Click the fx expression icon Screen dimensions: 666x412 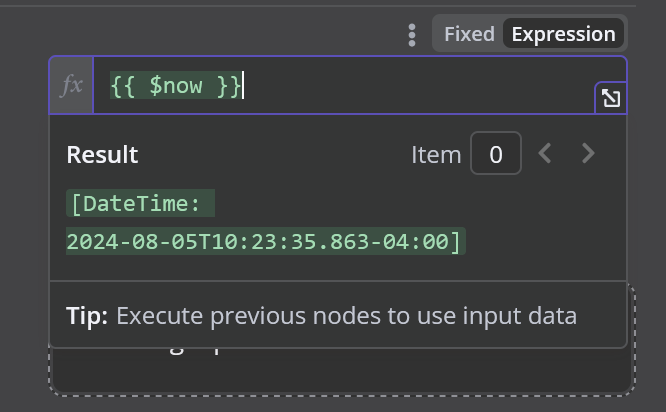(71, 85)
